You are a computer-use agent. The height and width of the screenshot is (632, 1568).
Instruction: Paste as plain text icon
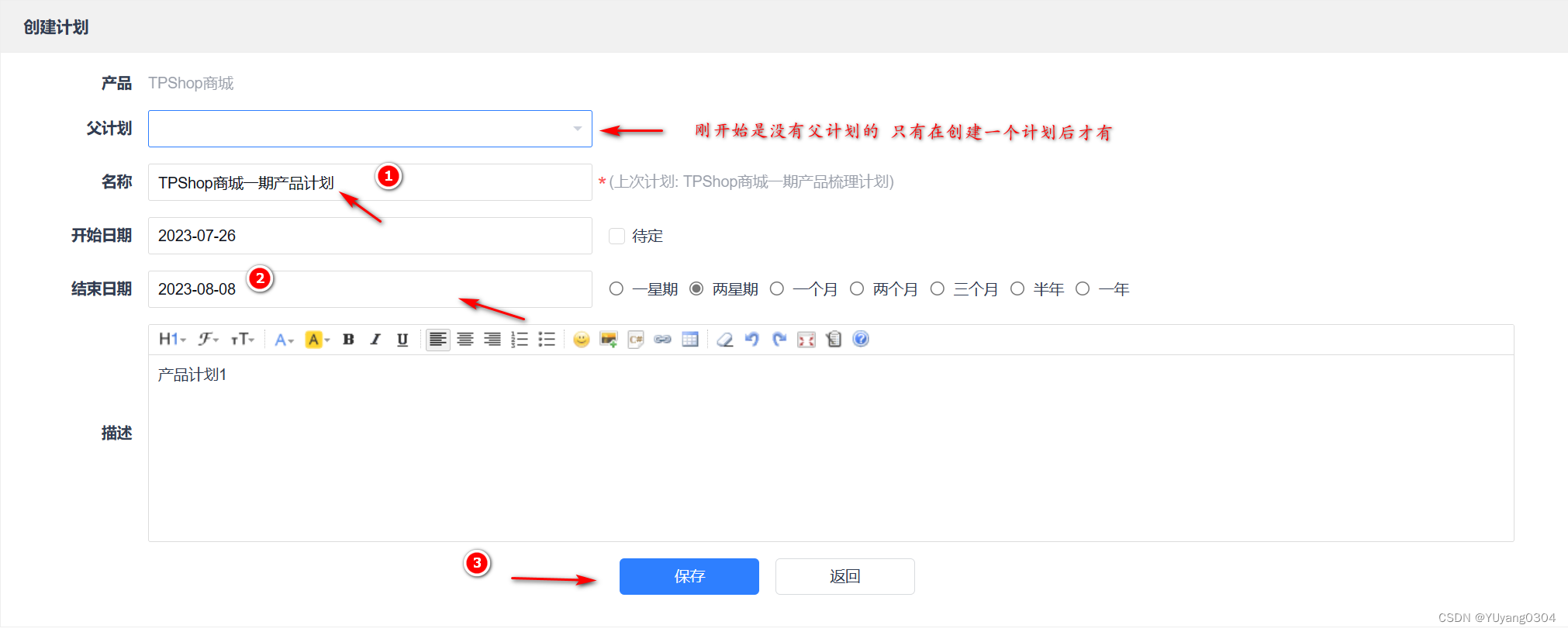834,340
